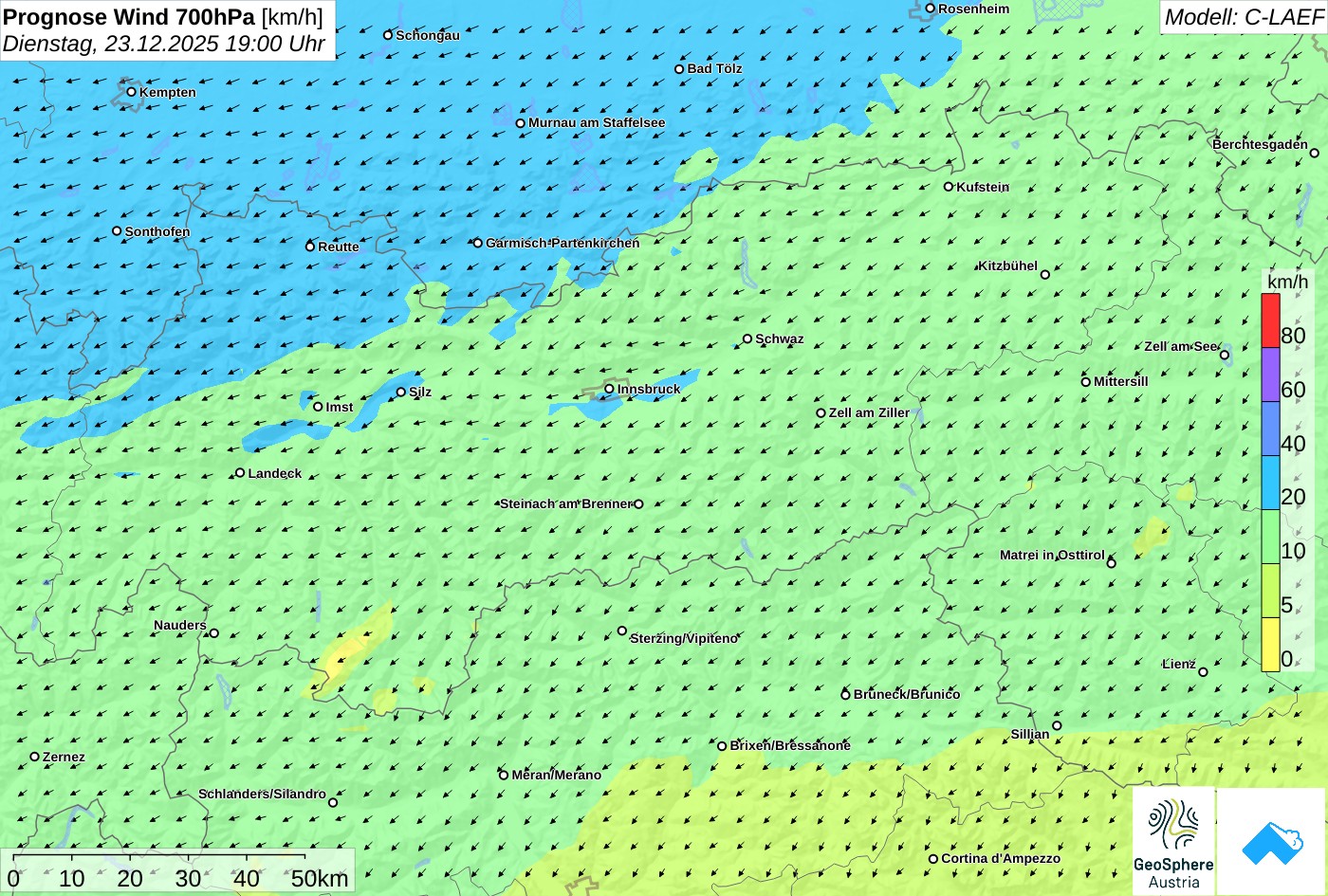The height and width of the screenshot is (896, 1328).
Task: Select the Berchtesgaden marker dot
Action: point(1314,153)
